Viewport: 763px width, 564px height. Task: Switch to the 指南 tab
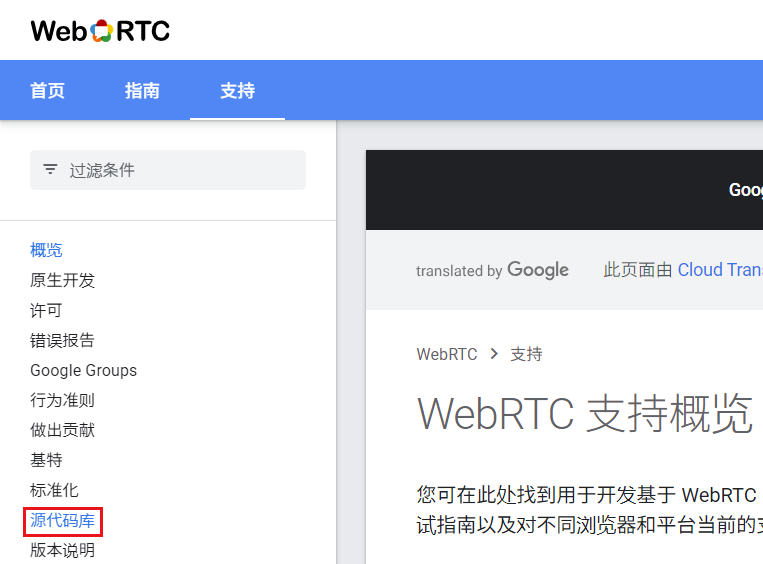click(142, 91)
